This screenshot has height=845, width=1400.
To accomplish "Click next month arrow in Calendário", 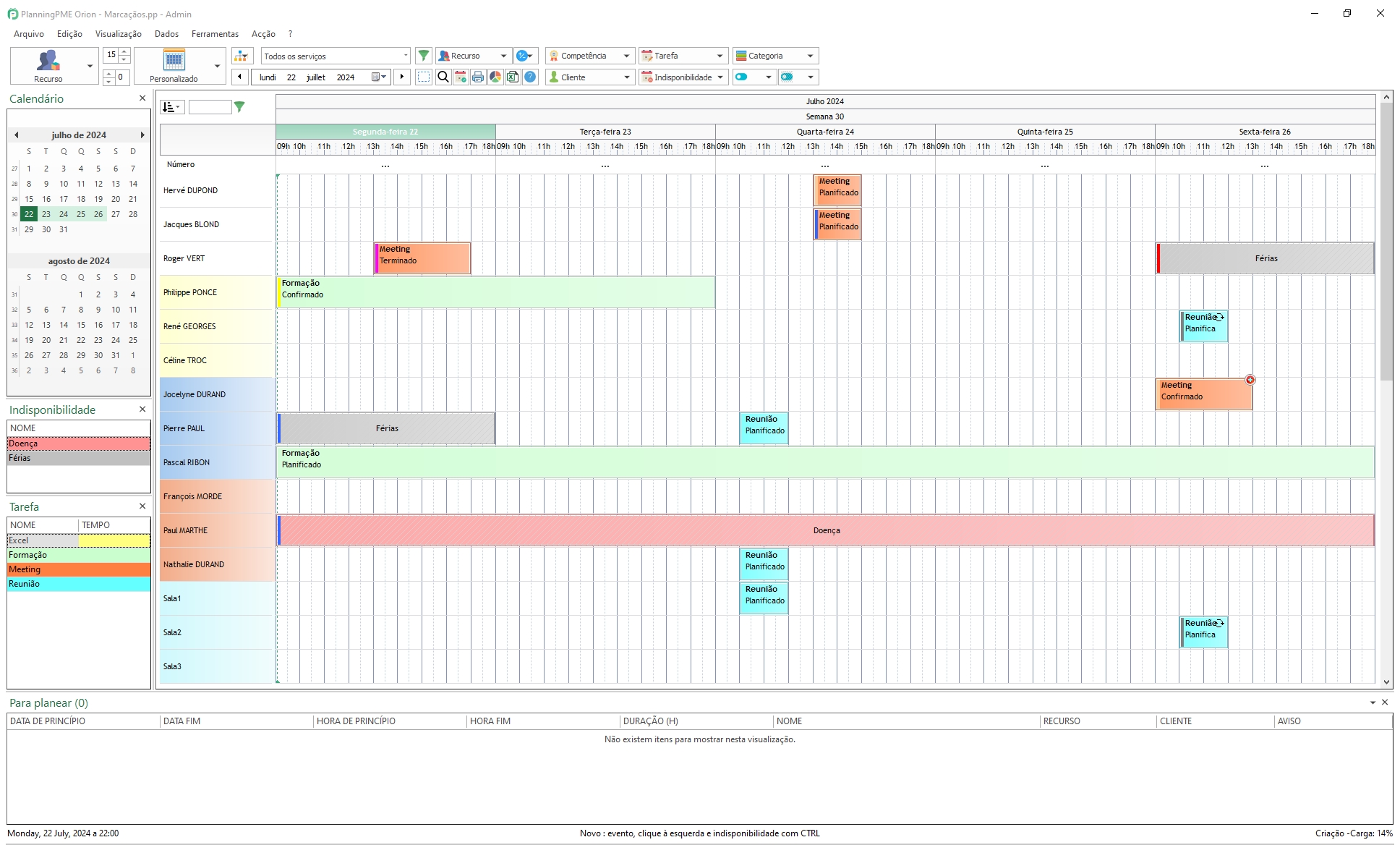I will (x=142, y=135).
